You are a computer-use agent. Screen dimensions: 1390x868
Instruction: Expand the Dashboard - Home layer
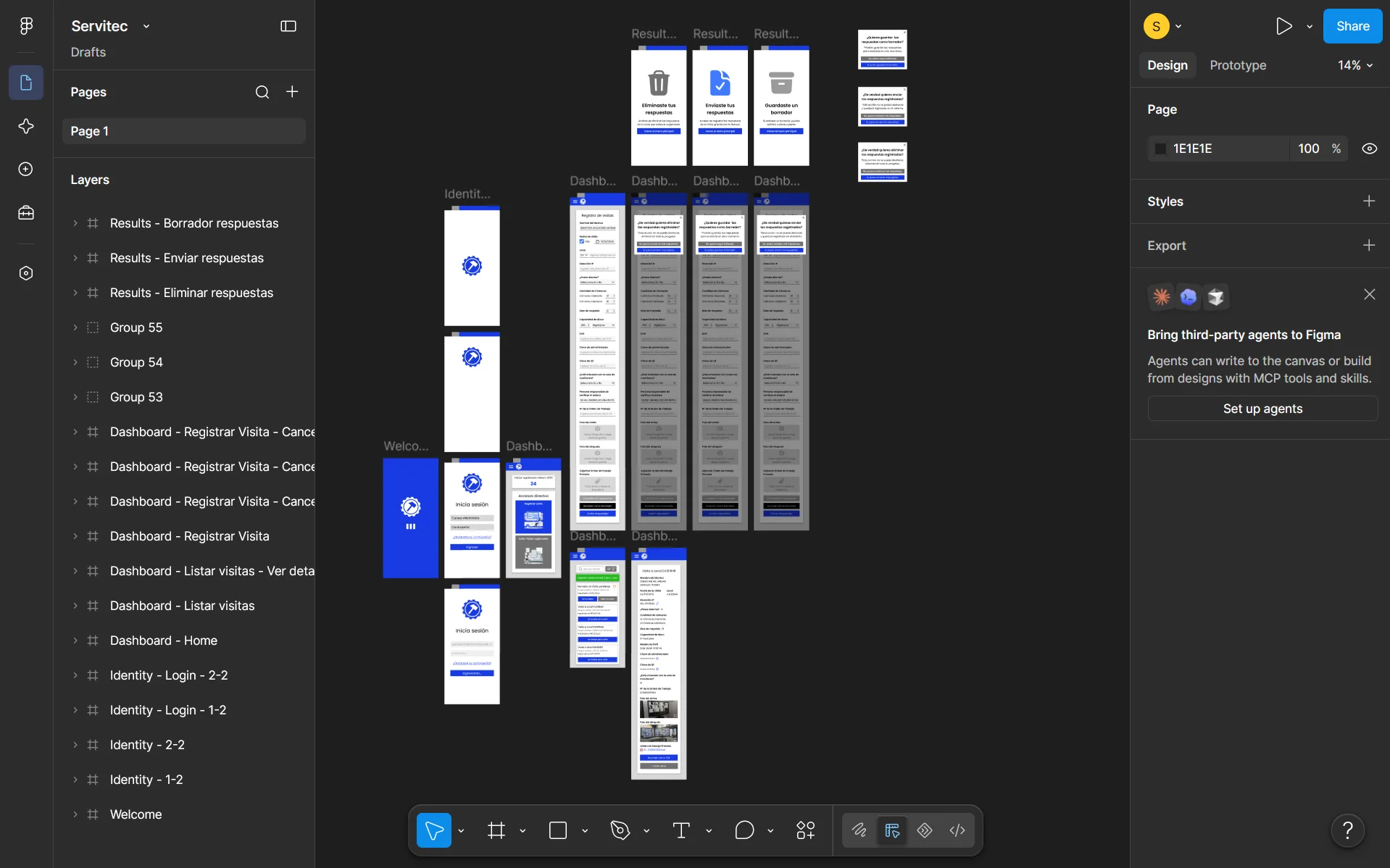(x=75, y=640)
